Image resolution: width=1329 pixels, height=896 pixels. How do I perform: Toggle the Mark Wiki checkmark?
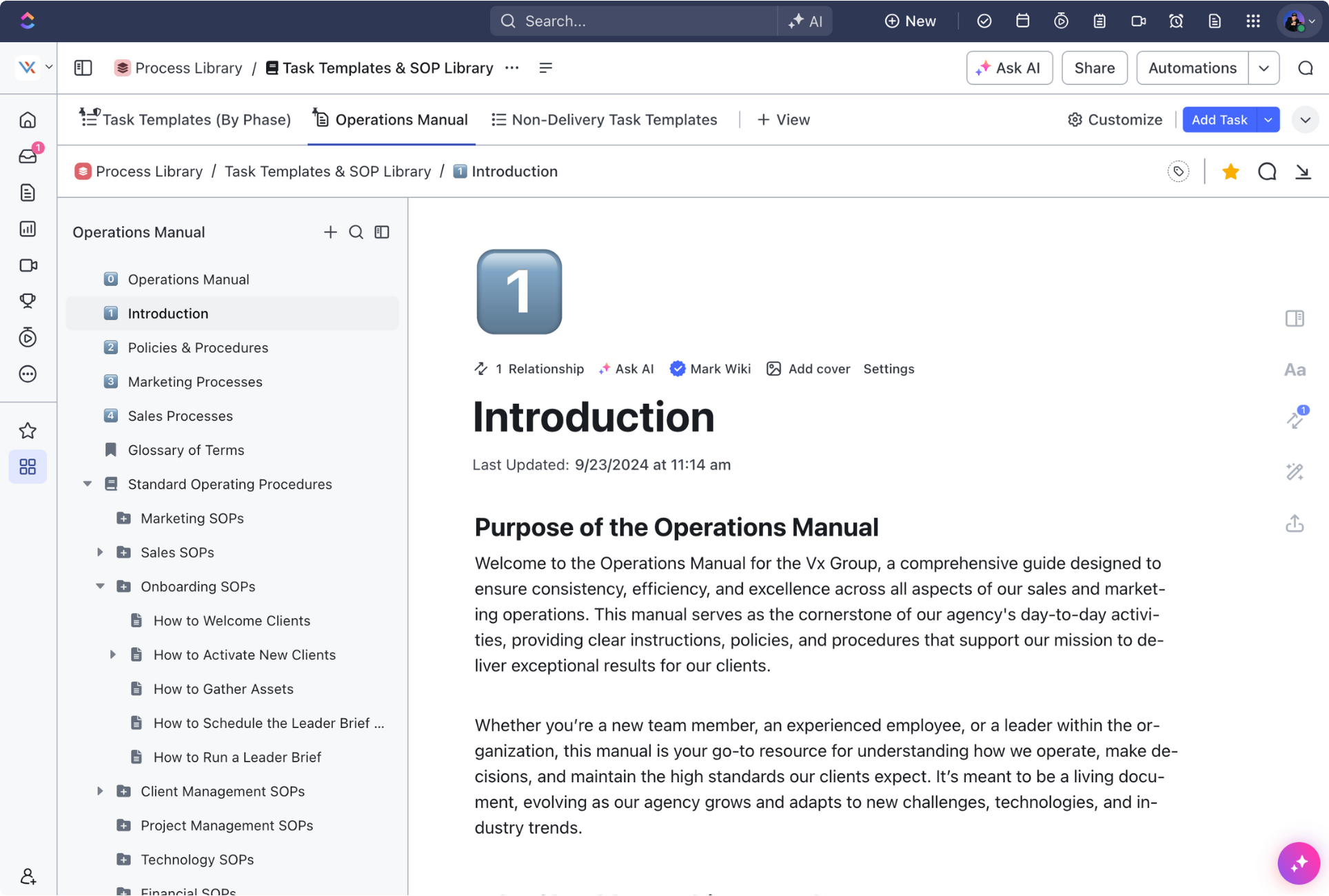678,369
